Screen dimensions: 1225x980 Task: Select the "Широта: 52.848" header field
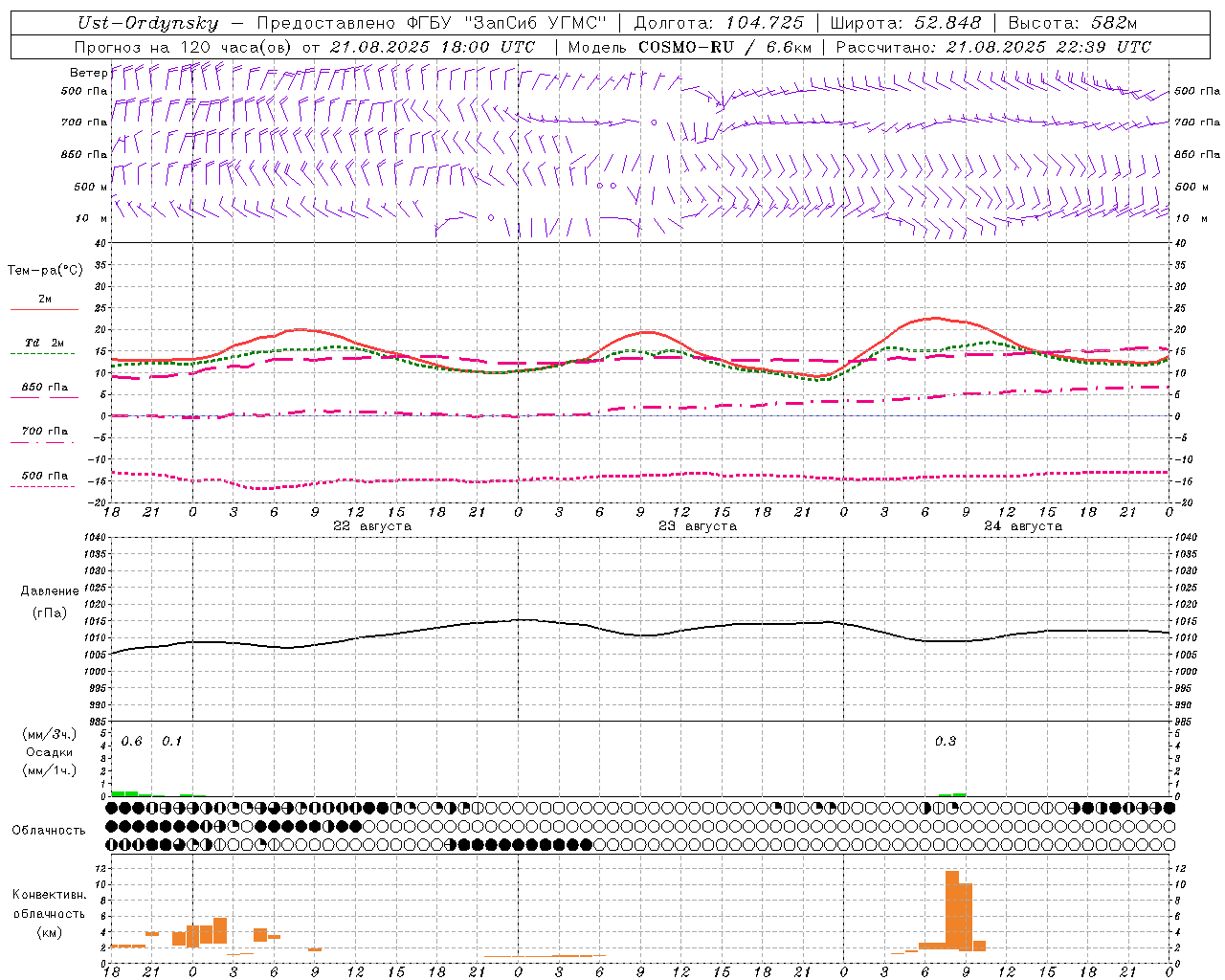pyautogui.click(x=905, y=24)
